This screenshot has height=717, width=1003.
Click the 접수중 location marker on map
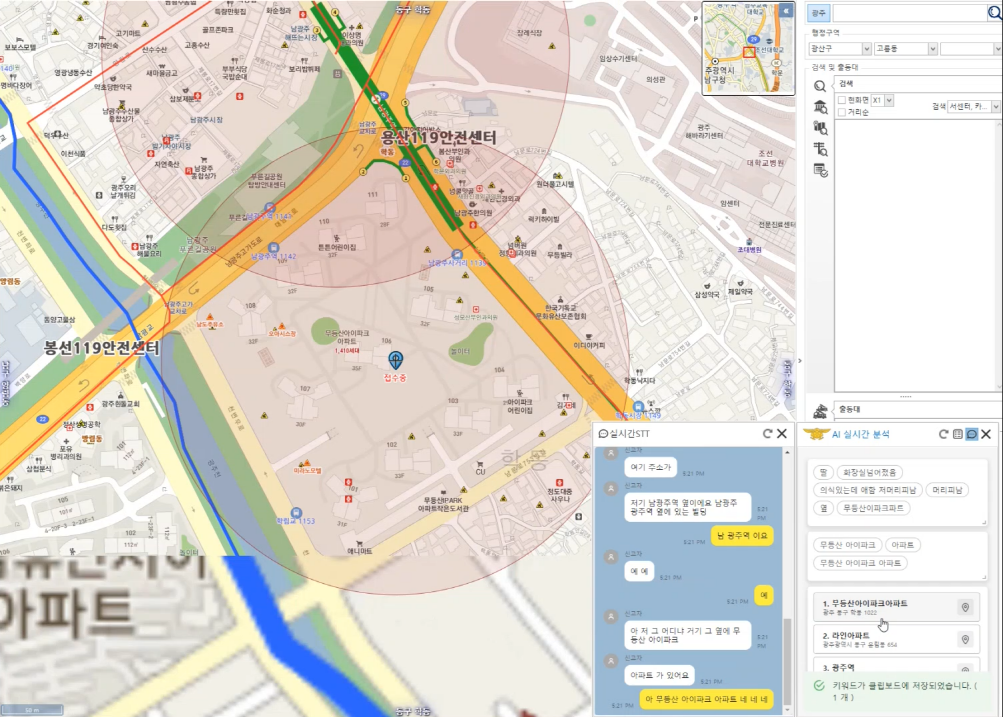[396, 360]
